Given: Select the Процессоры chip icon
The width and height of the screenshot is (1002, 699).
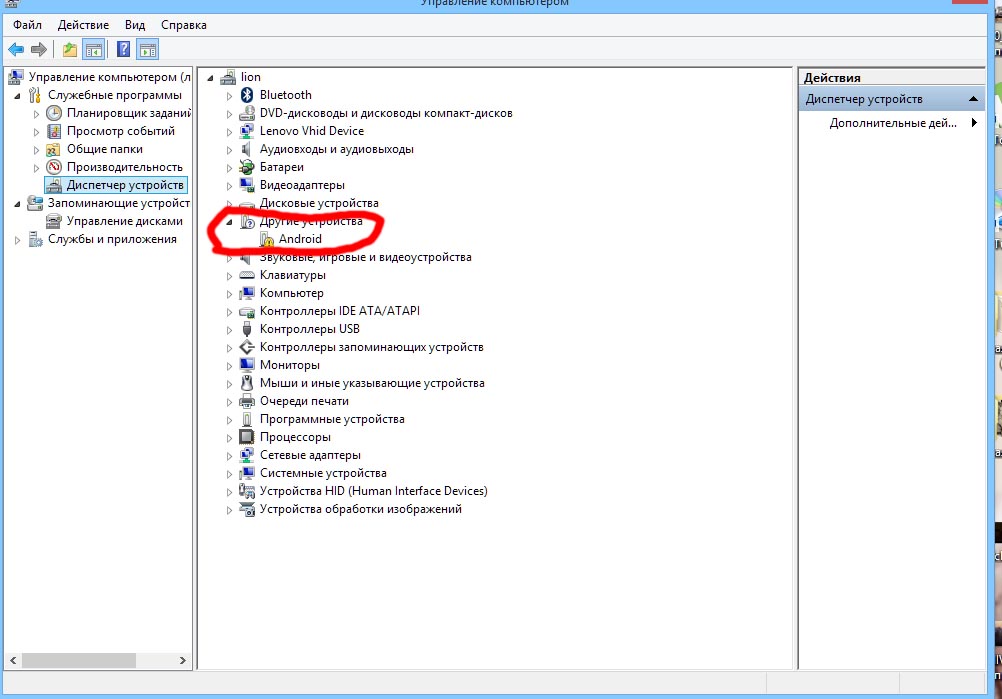Looking at the screenshot, I should (x=247, y=437).
